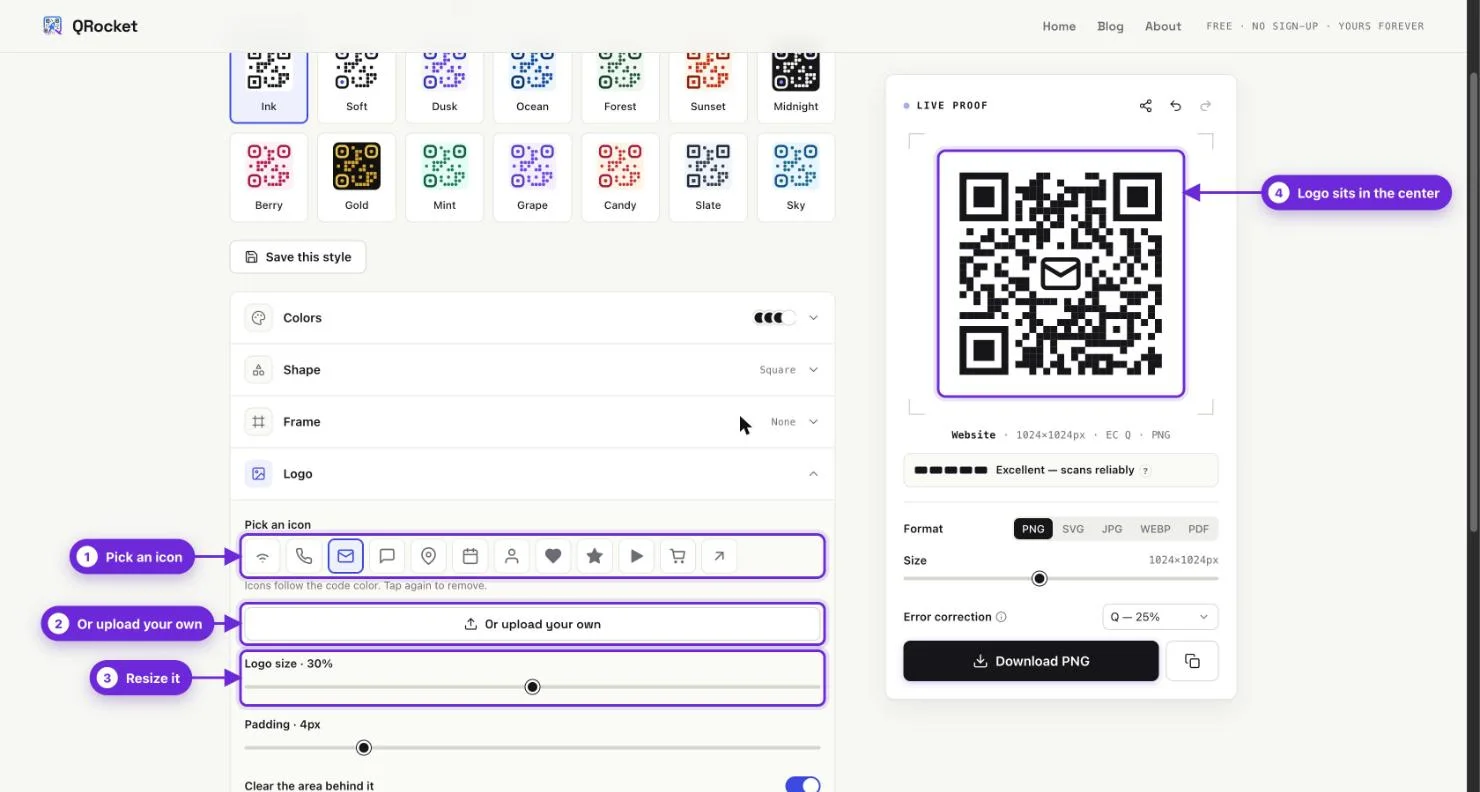Apply the Gold style preset
This screenshot has width=1480, height=792.
pos(357,178)
